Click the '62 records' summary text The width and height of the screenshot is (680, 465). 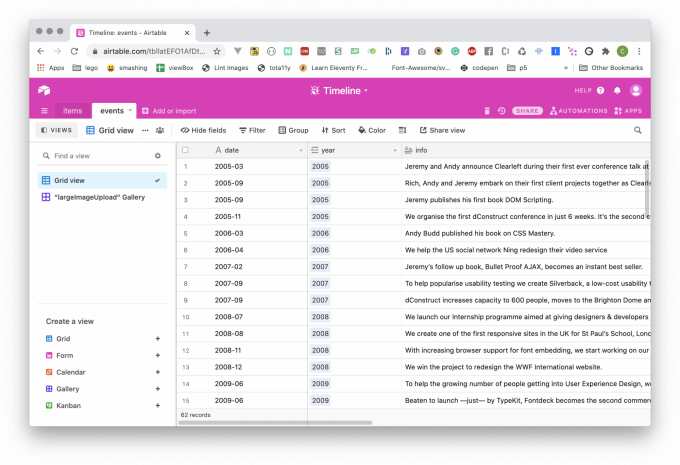pos(196,415)
